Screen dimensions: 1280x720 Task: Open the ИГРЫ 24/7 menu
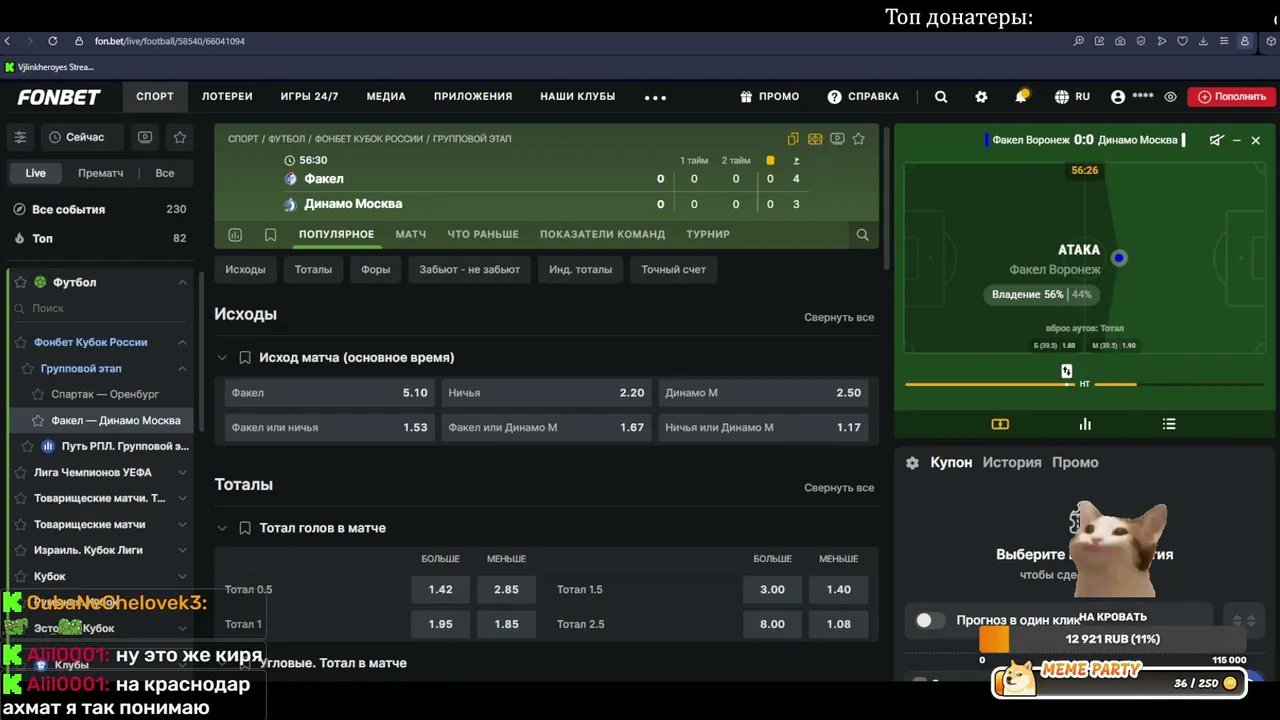point(309,97)
